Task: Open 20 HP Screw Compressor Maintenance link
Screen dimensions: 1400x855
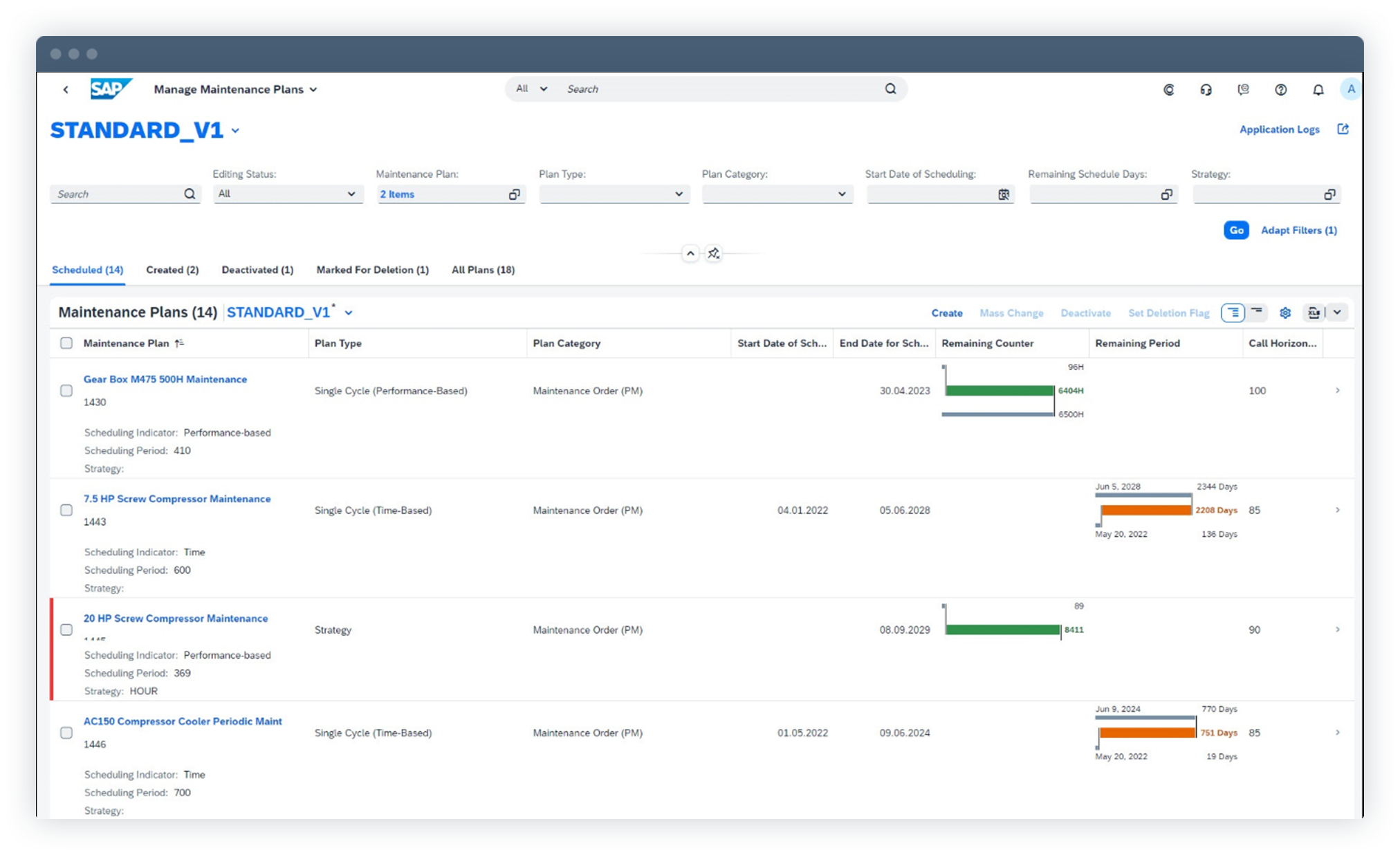Action: [x=175, y=618]
